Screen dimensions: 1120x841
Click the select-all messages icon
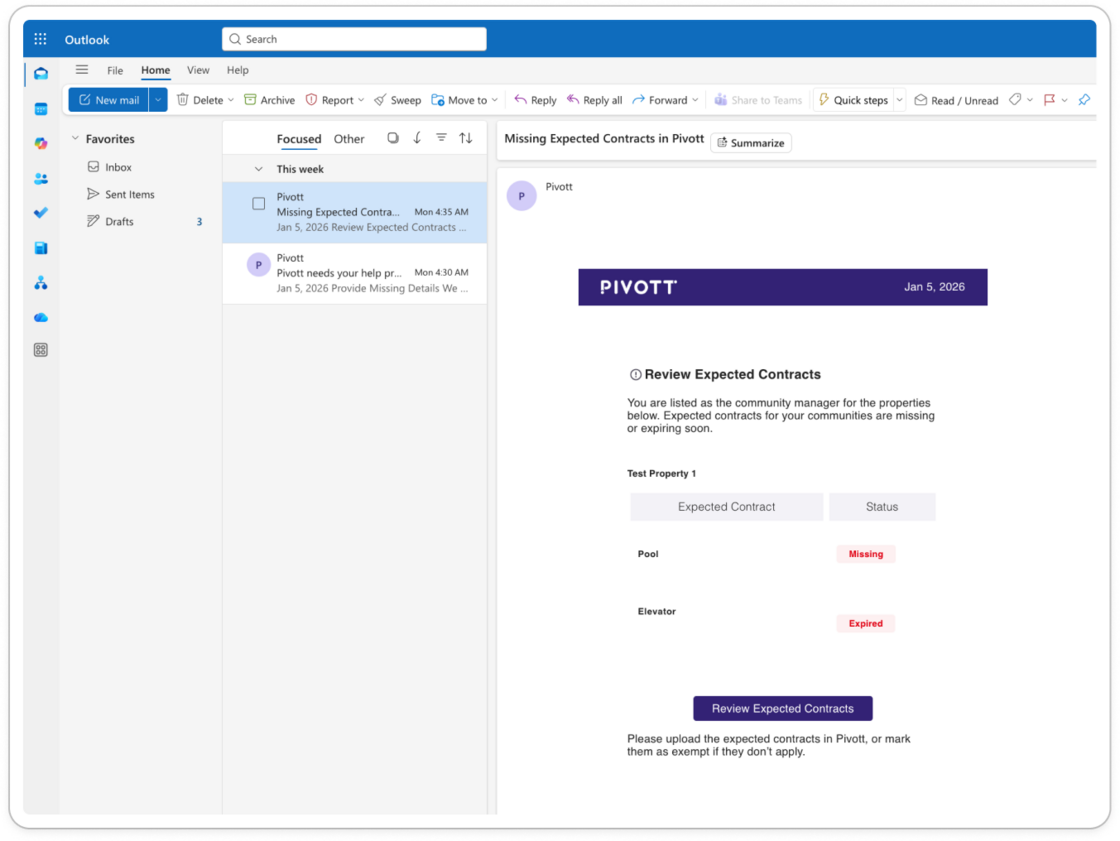(393, 138)
